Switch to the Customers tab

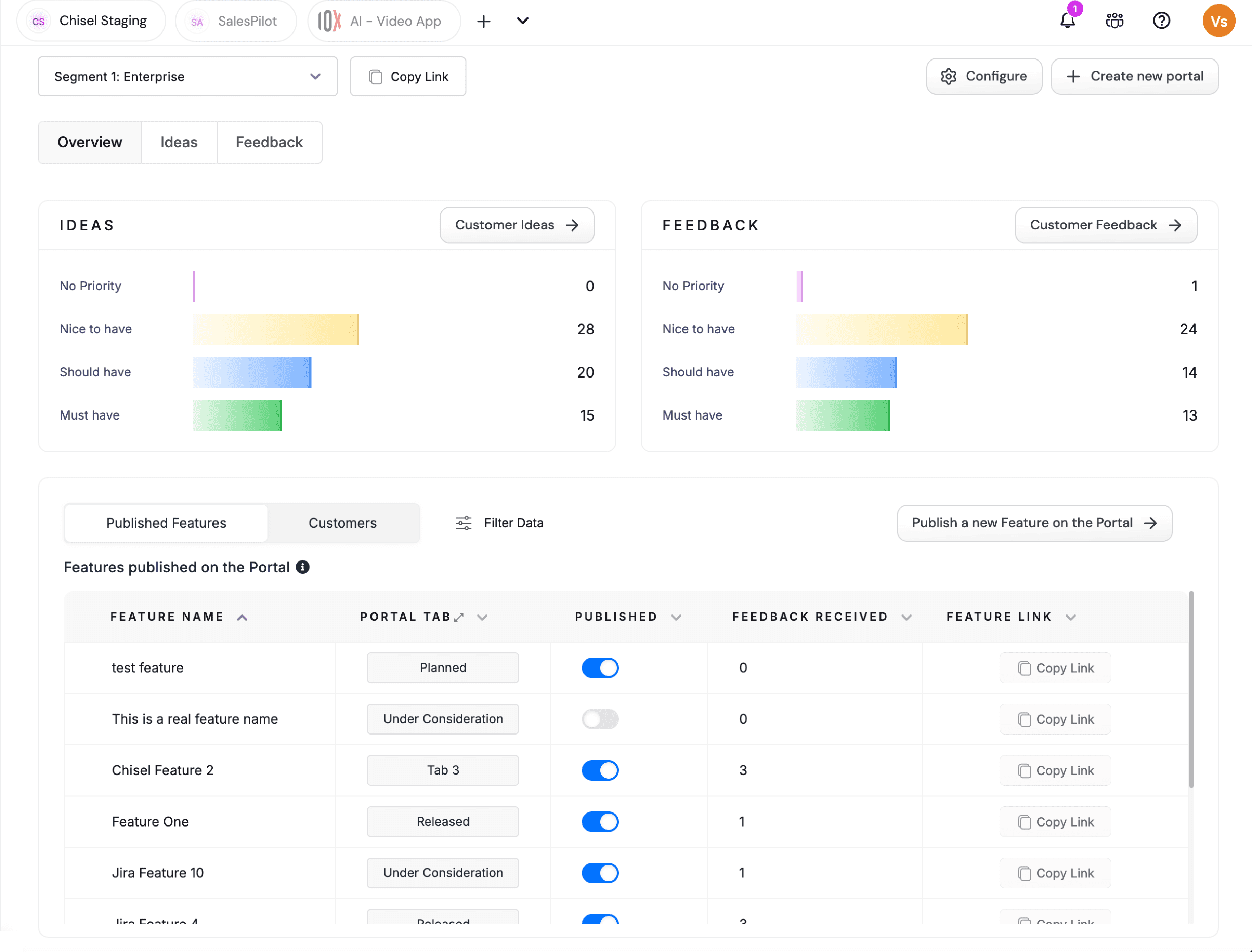click(x=342, y=523)
